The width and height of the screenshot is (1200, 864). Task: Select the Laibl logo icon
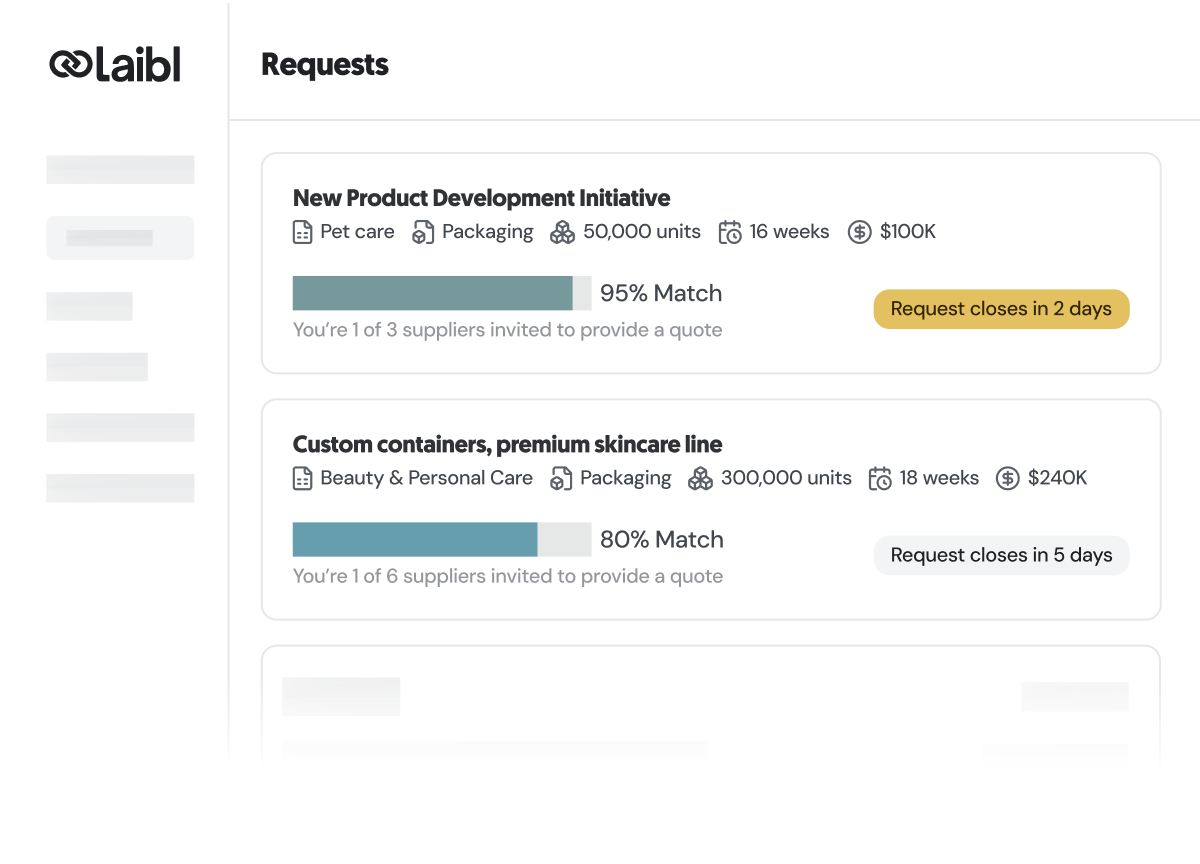click(69, 63)
